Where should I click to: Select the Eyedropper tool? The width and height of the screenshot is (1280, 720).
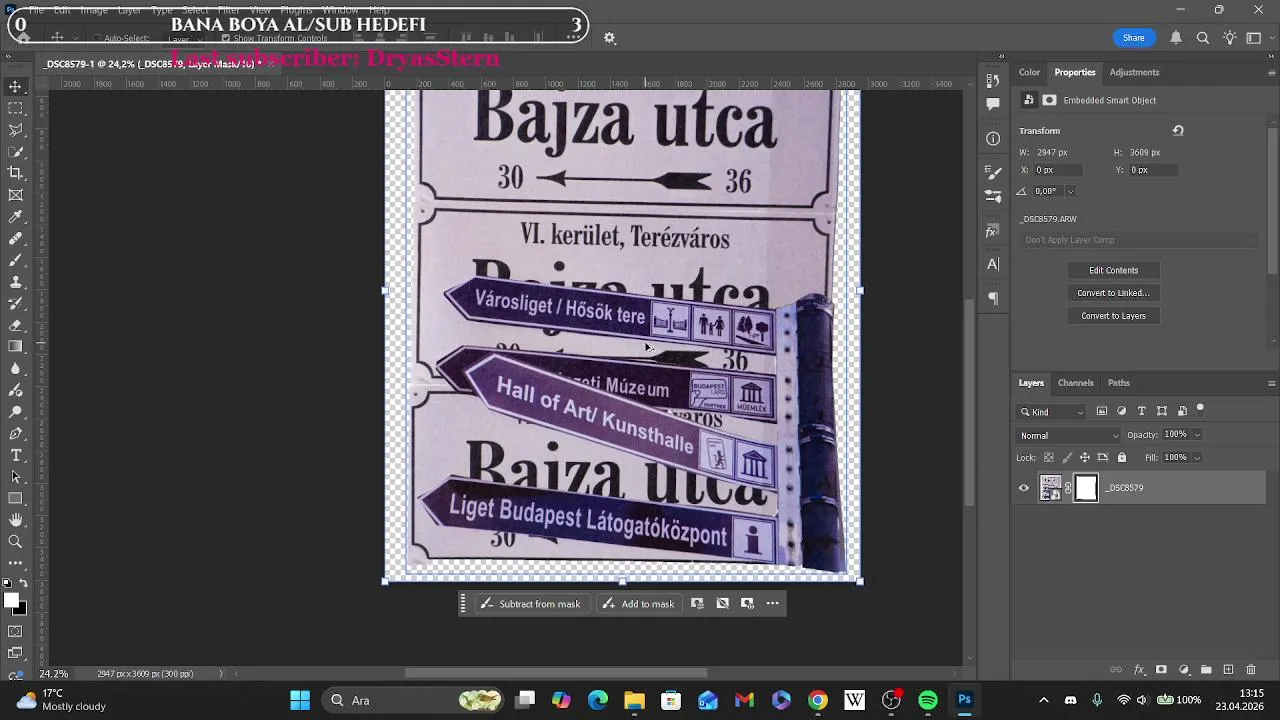[x=16, y=217]
